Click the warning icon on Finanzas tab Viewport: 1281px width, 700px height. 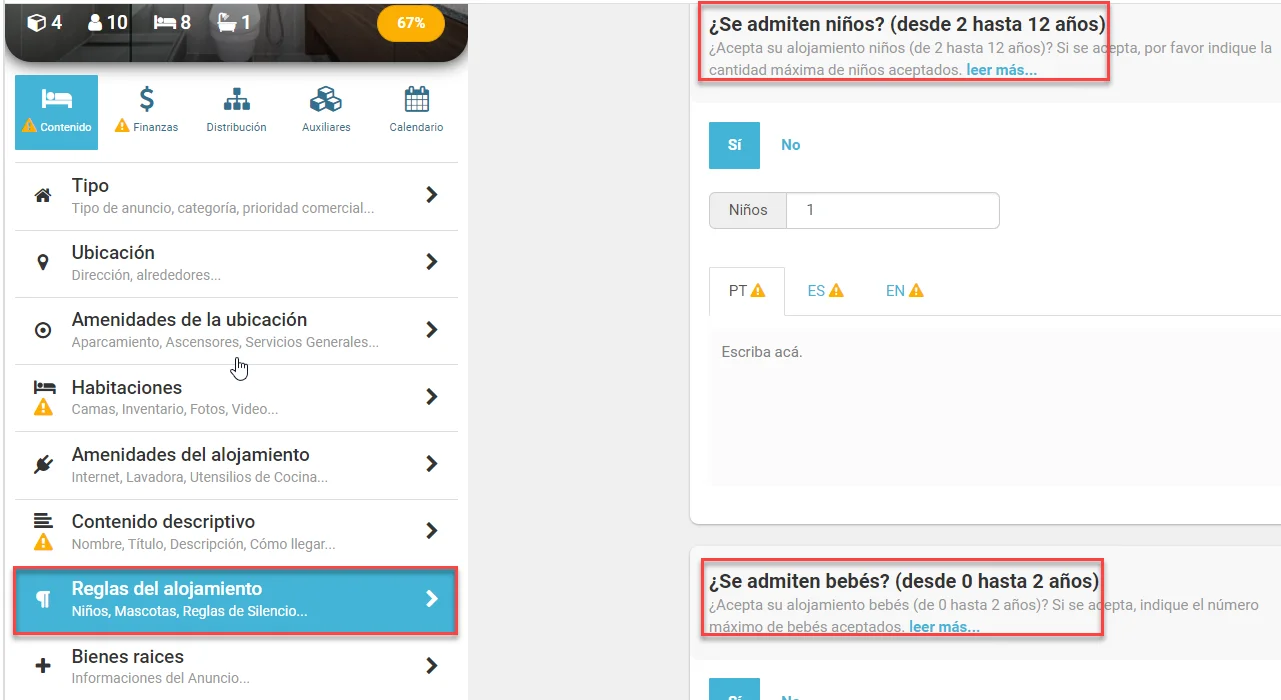(x=122, y=126)
